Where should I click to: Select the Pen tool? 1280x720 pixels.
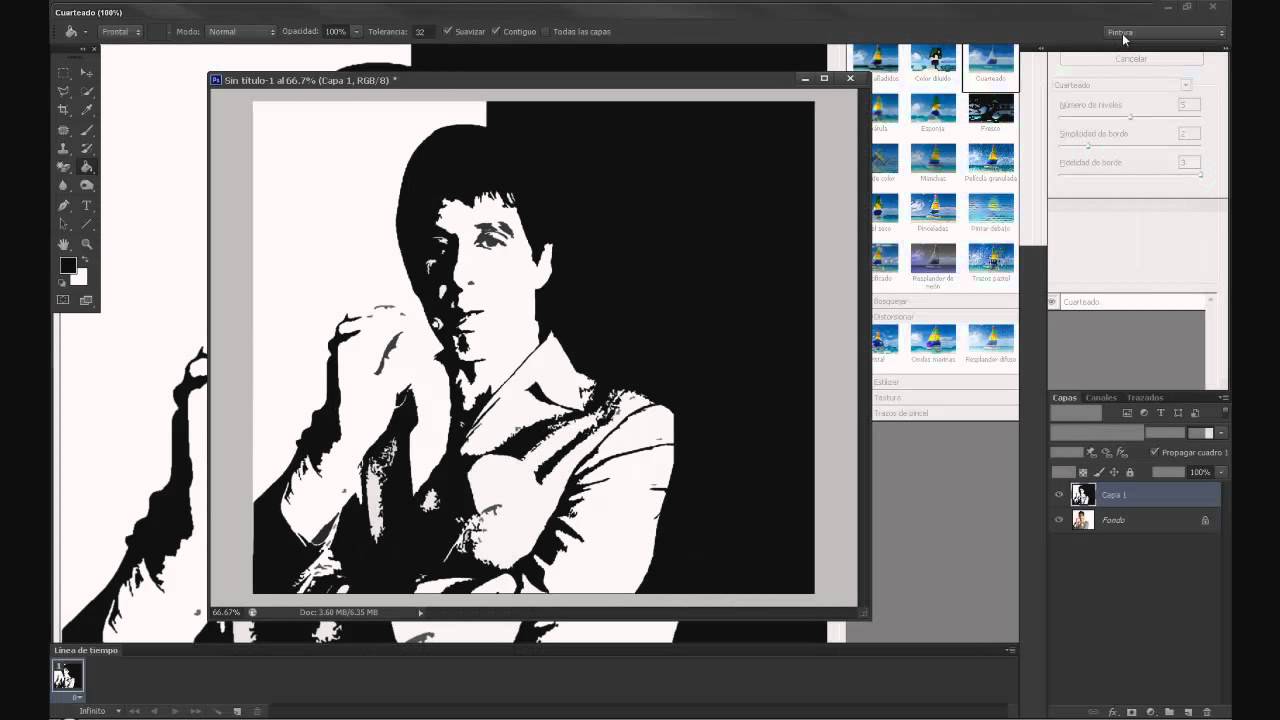click(64, 206)
